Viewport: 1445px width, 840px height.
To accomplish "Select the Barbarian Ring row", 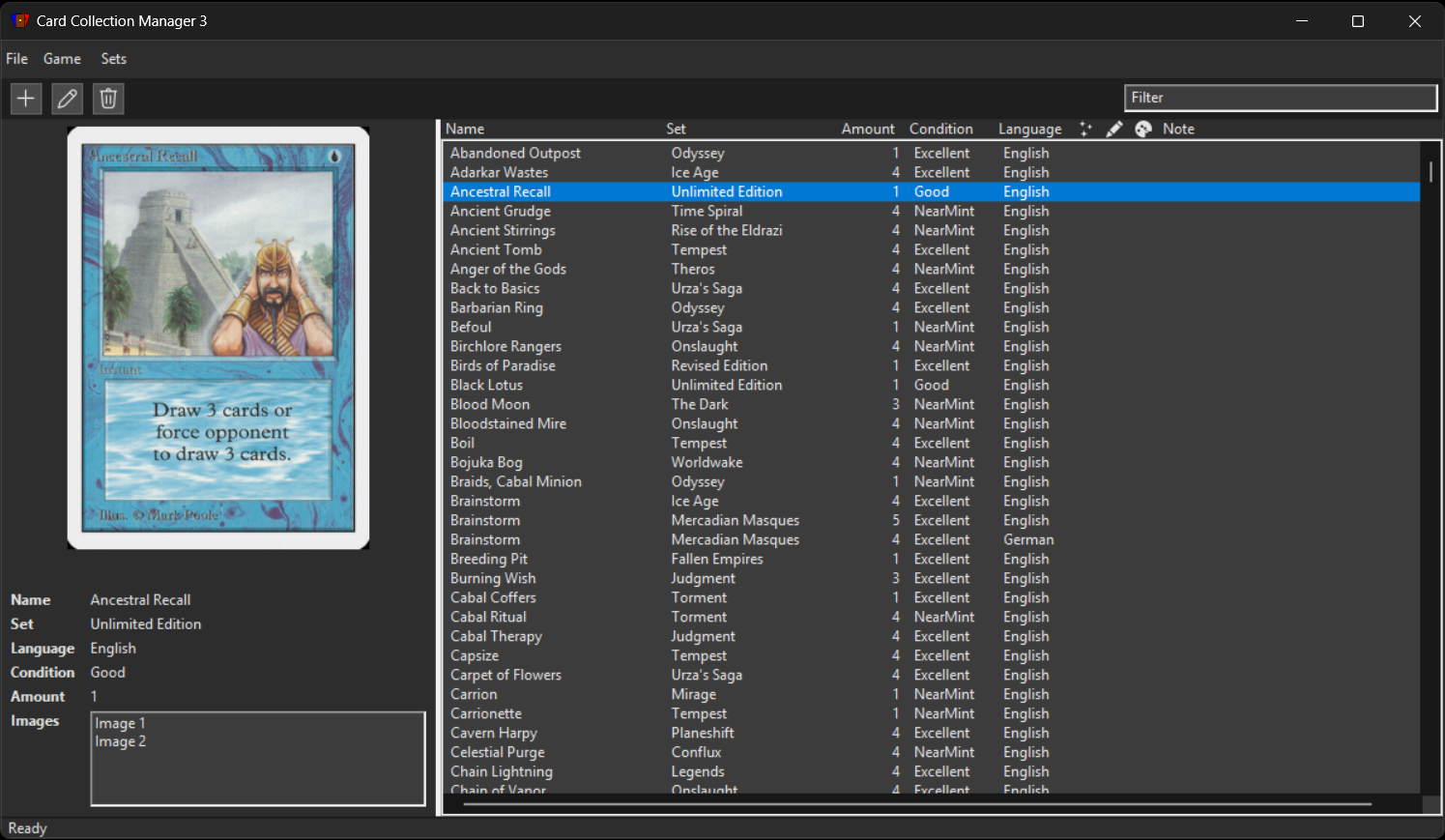I will (x=932, y=307).
